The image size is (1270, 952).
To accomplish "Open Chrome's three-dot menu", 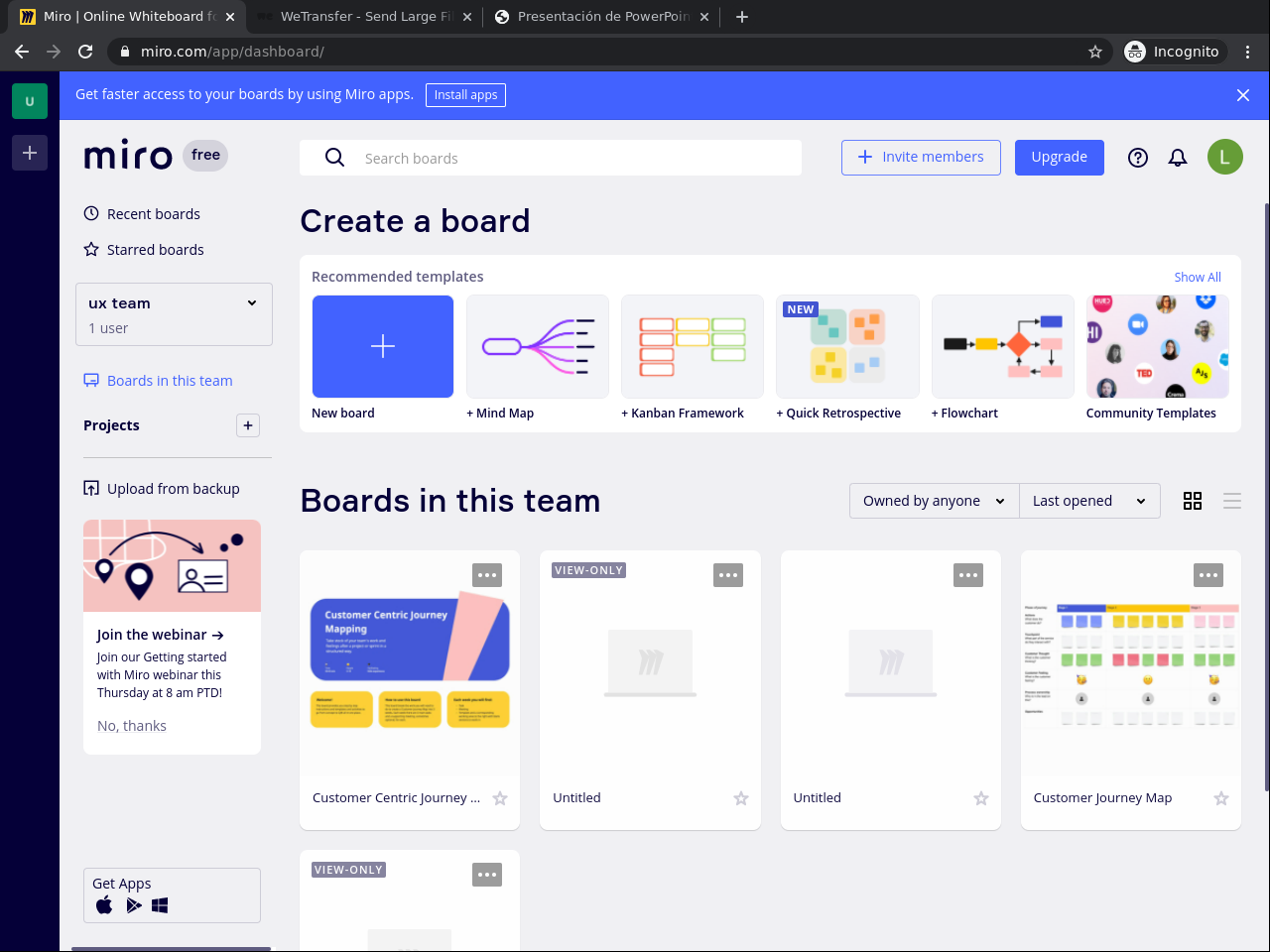I will point(1248,52).
